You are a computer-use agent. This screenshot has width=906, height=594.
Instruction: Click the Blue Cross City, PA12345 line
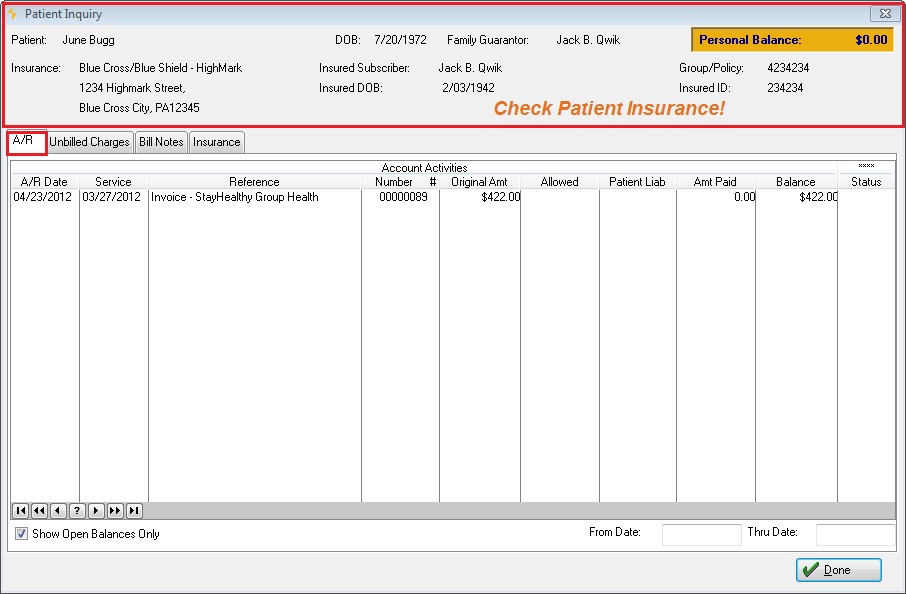(x=139, y=107)
